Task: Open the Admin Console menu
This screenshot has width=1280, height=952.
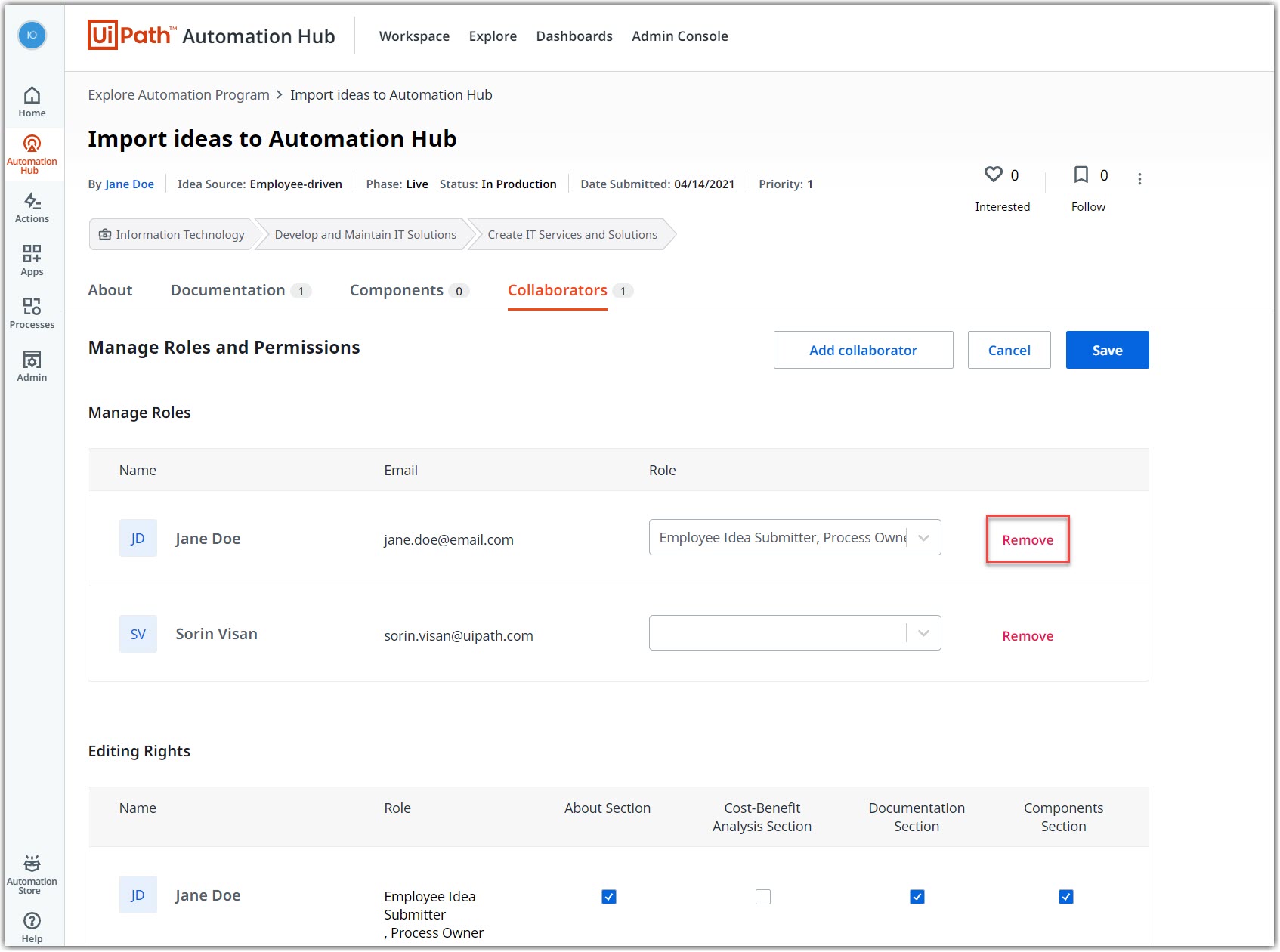Action: (680, 36)
